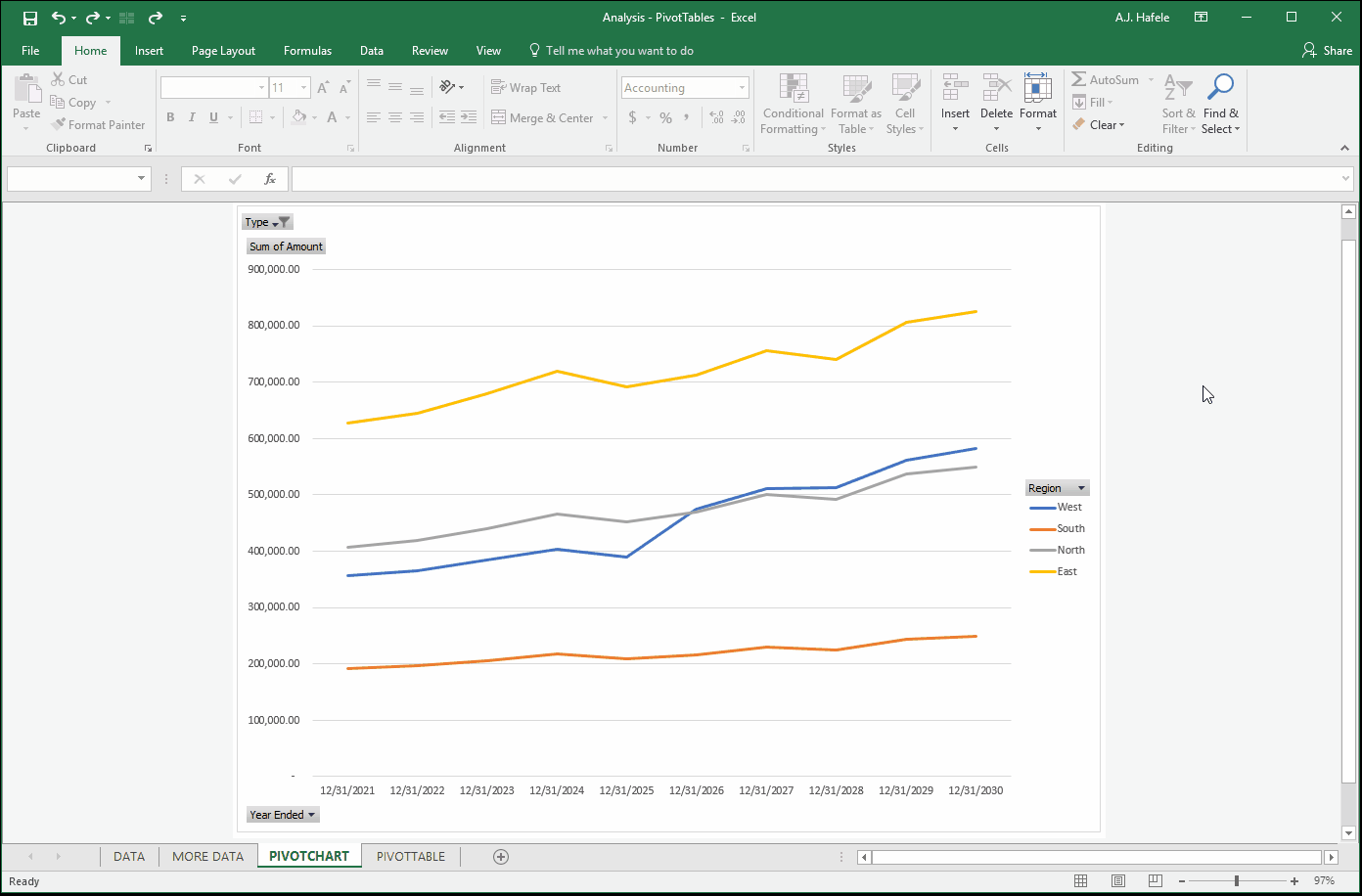Click the Format cells icon
This screenshot has width=1362, height=896.
1037,87
